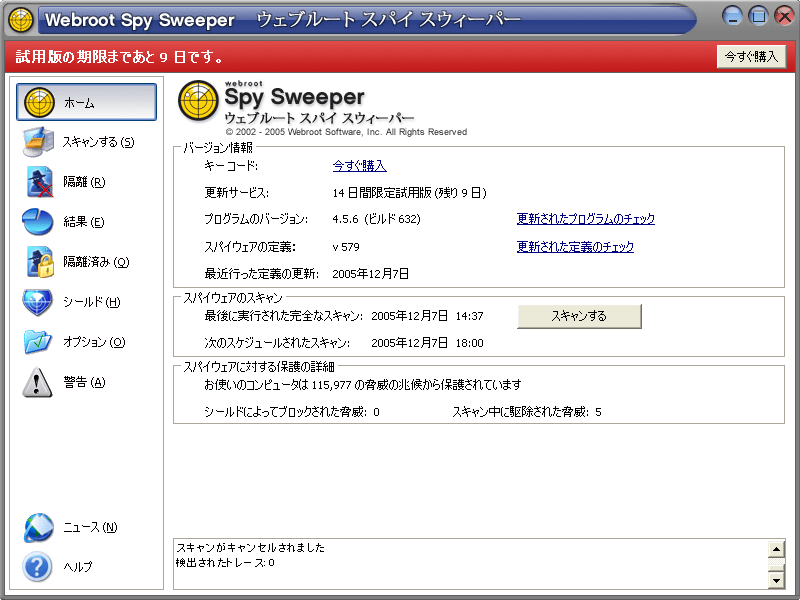Screen dimensions: 800x600
Task: Select the シールド (H) label
Action: pyautogui.click(x=91, y=302)
